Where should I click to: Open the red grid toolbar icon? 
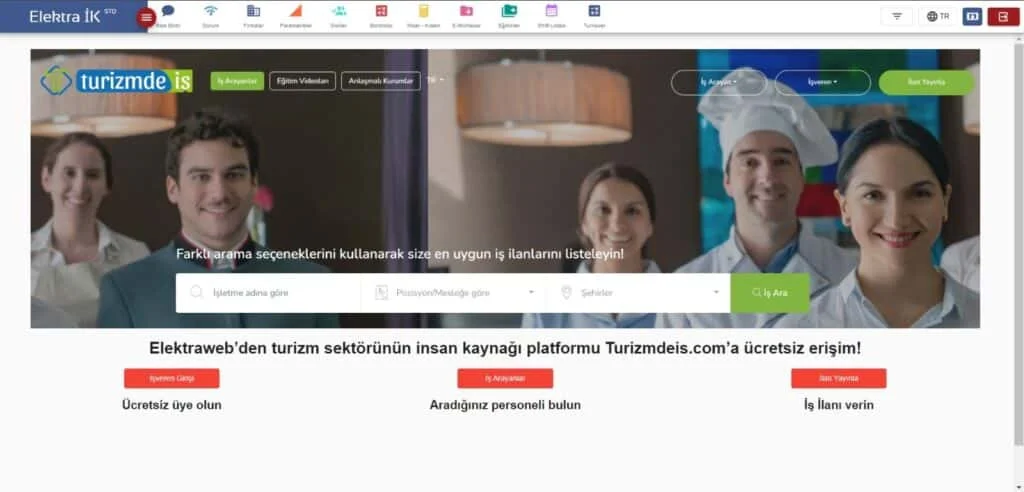coord(381,11)
